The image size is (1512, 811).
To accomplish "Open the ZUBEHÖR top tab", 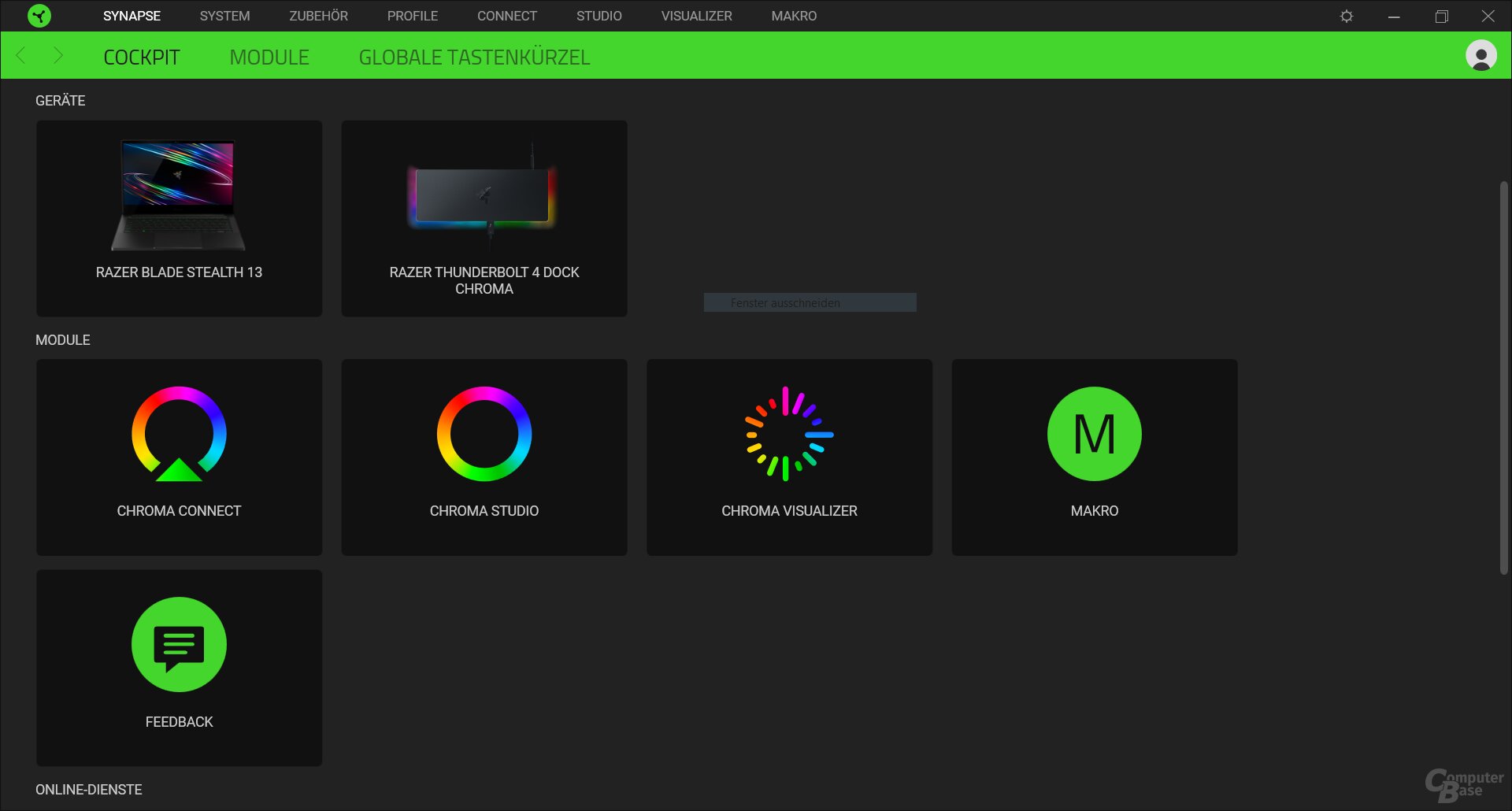I will (318, 16).
